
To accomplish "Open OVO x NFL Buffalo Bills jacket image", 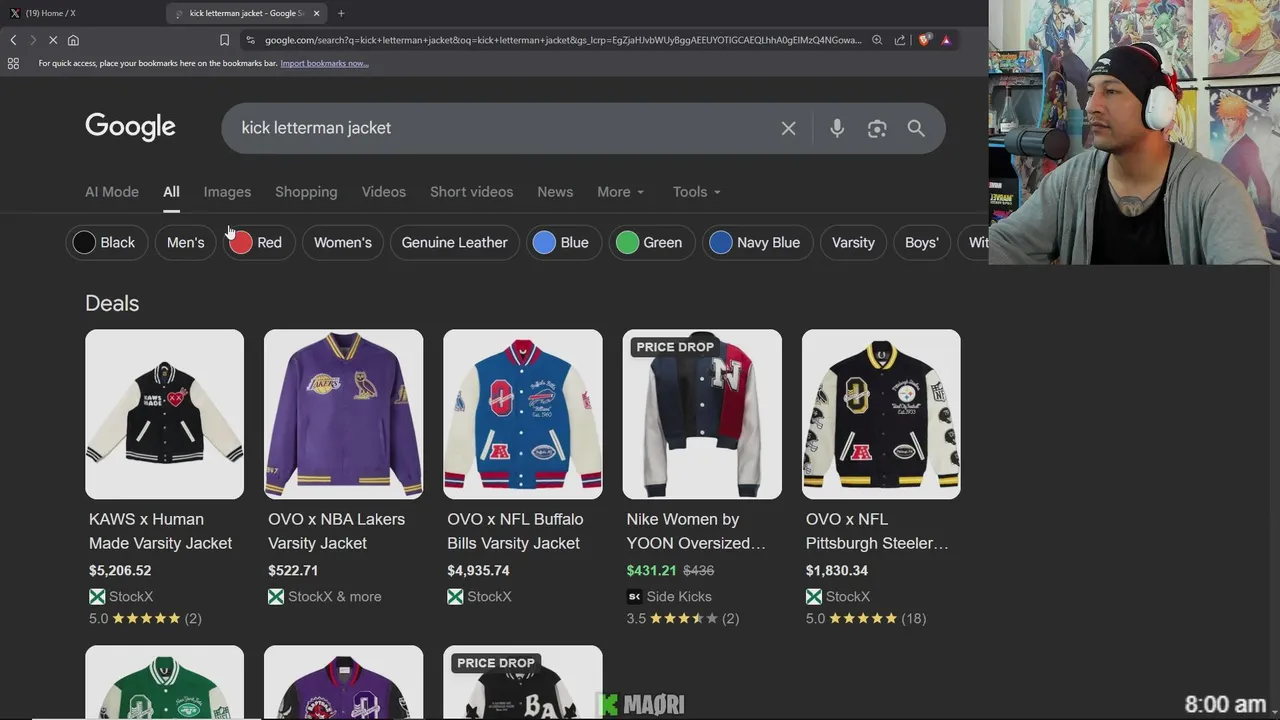I will click(x=523, y=414).
